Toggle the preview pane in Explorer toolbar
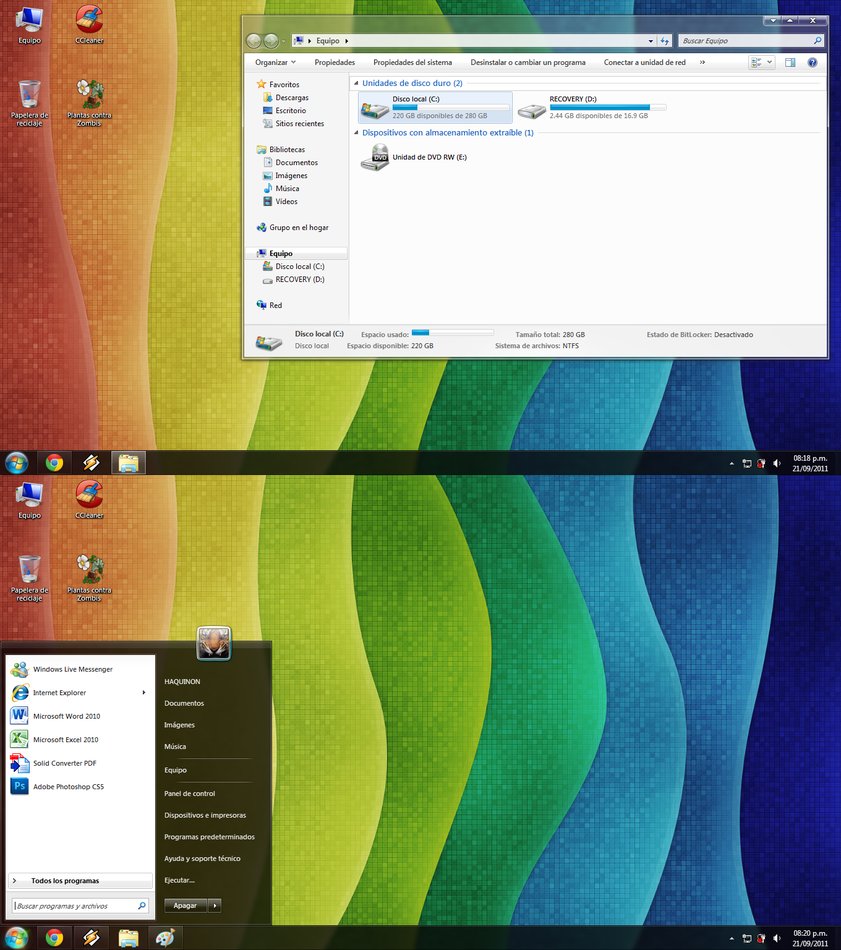Screen dimensions: 841x950 pyautogui.click(x=790, y=62)
